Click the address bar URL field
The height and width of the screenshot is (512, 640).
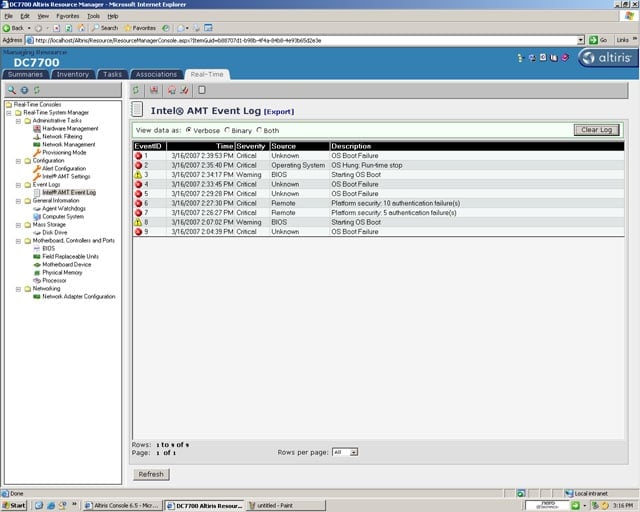click(302, 40)
